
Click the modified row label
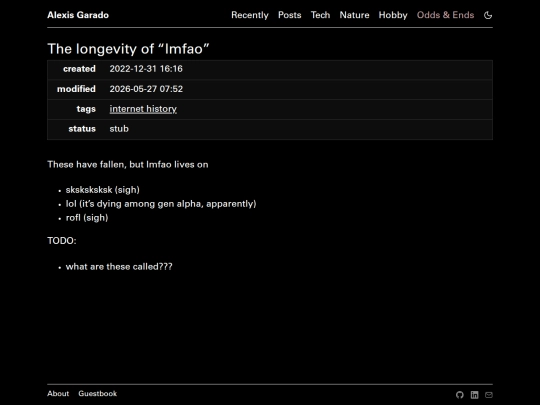click(76, 89)
